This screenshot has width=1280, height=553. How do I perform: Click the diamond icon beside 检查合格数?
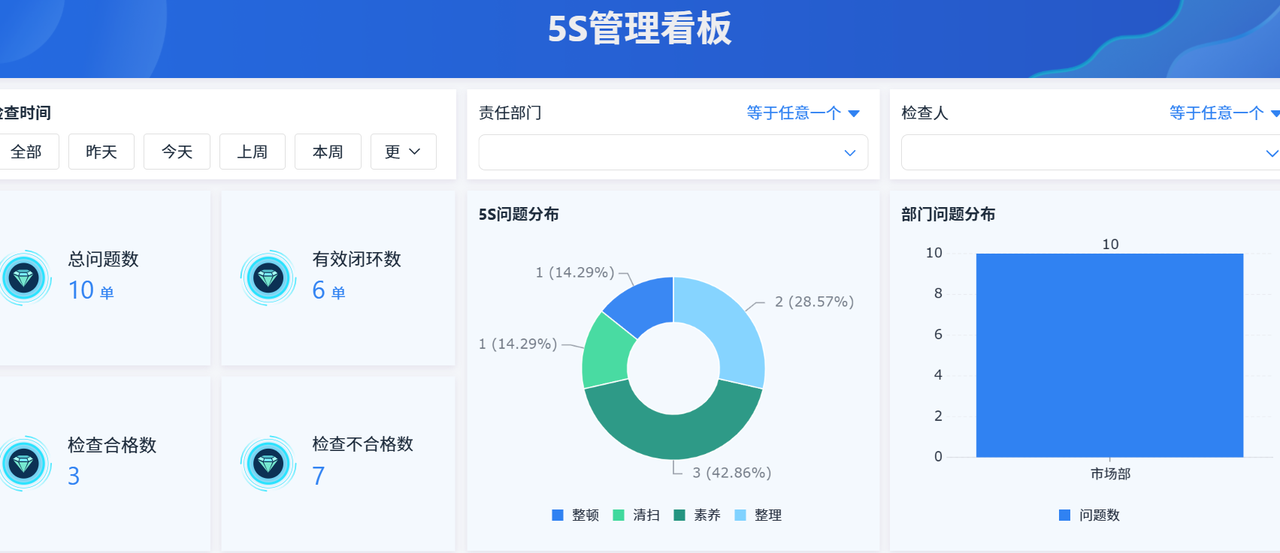23,463
